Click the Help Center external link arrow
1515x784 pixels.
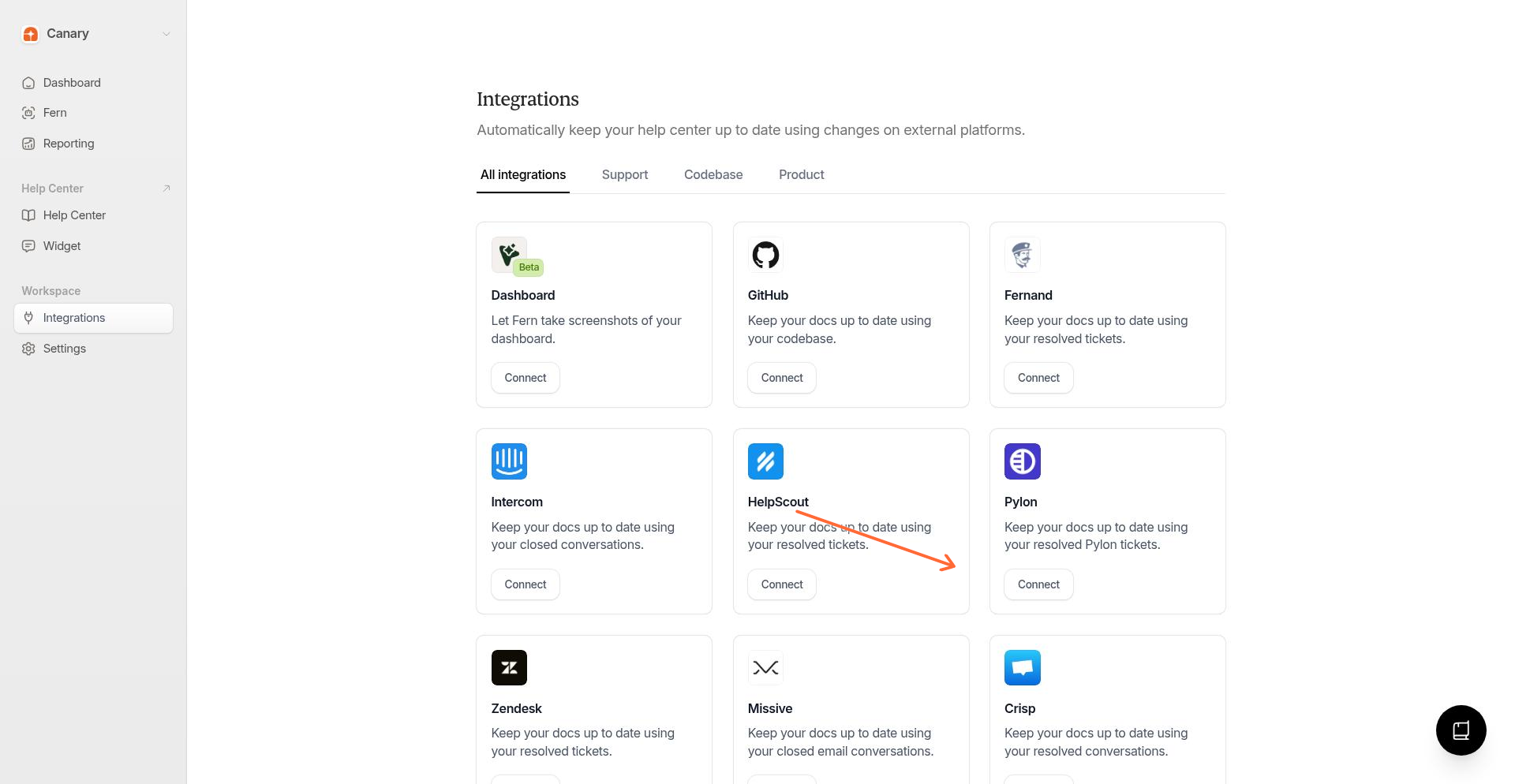(166, 188)
